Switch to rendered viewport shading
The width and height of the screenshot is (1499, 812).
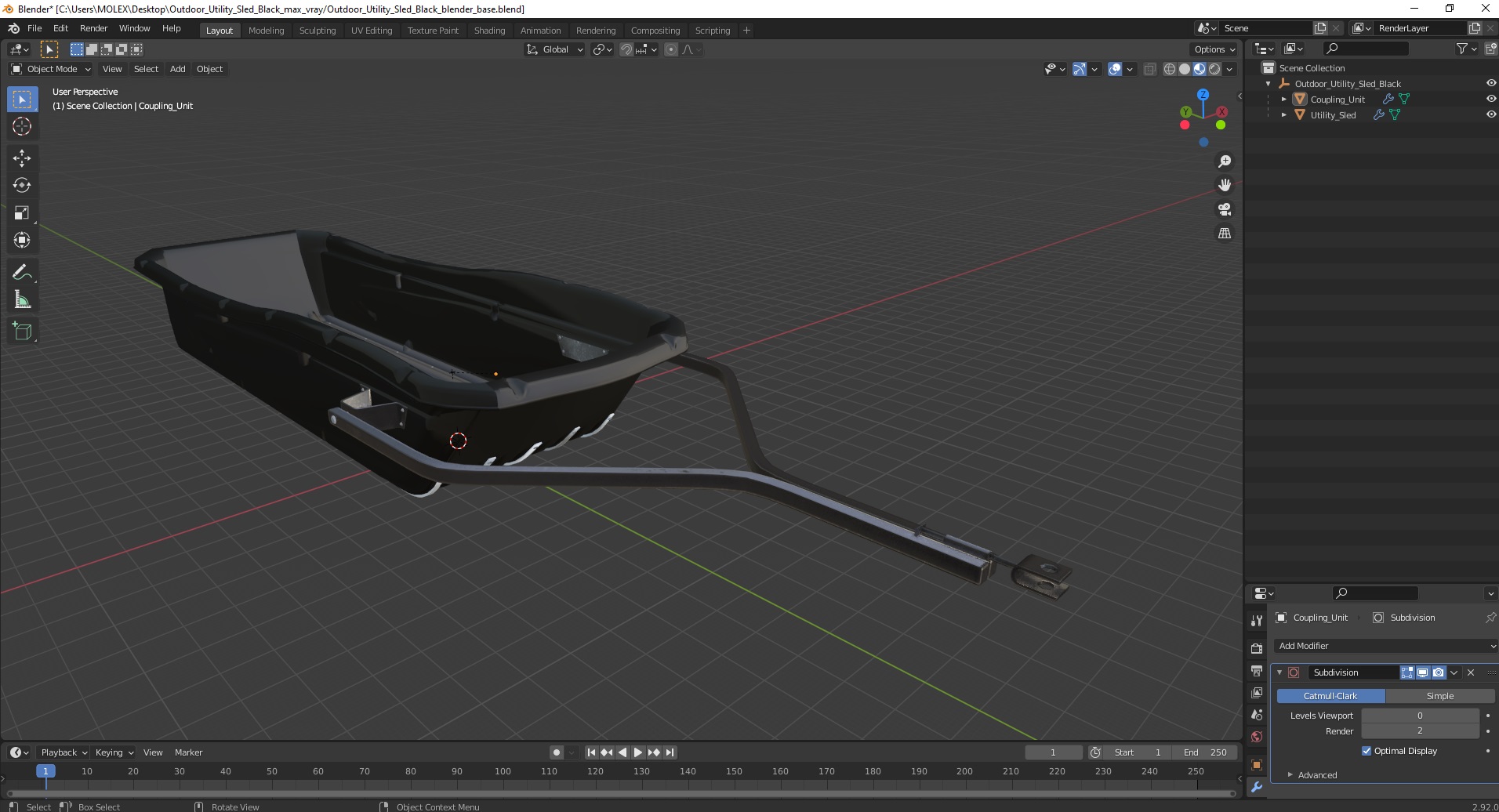coord(1214,69)
